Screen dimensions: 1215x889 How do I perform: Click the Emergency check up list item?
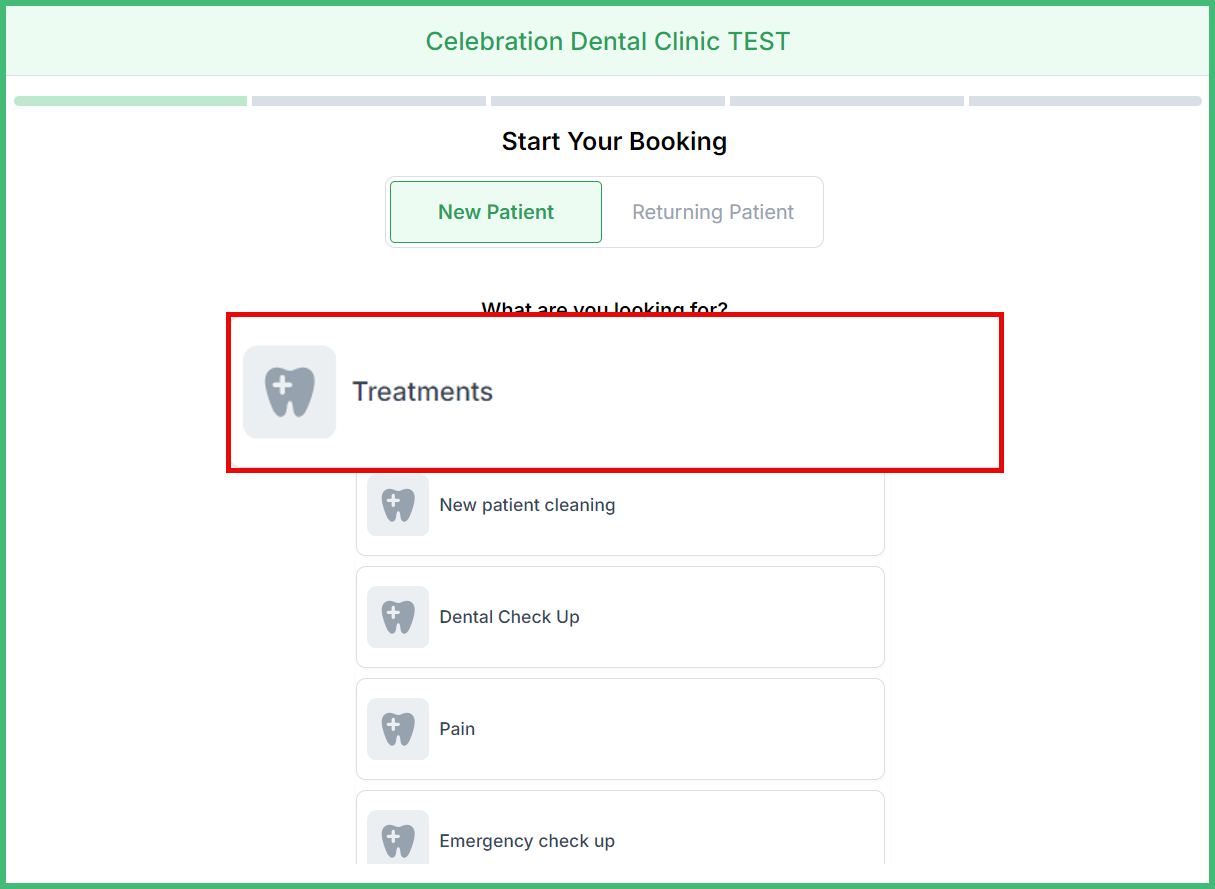point(620,840)
